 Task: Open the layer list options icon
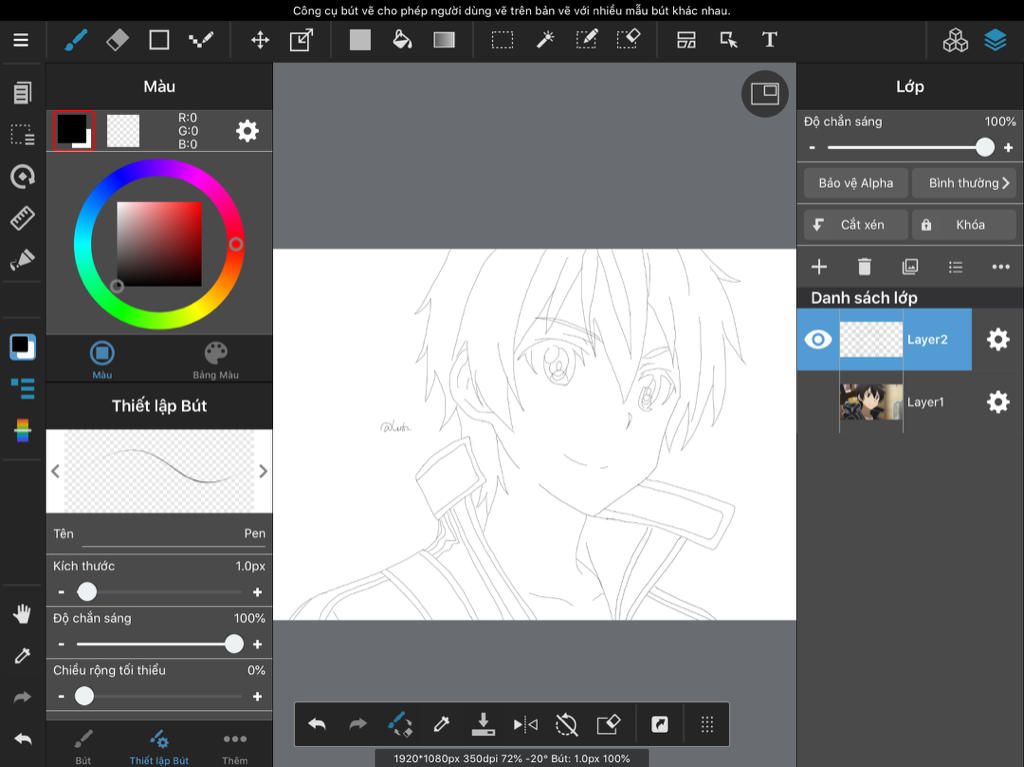(955, 267)
